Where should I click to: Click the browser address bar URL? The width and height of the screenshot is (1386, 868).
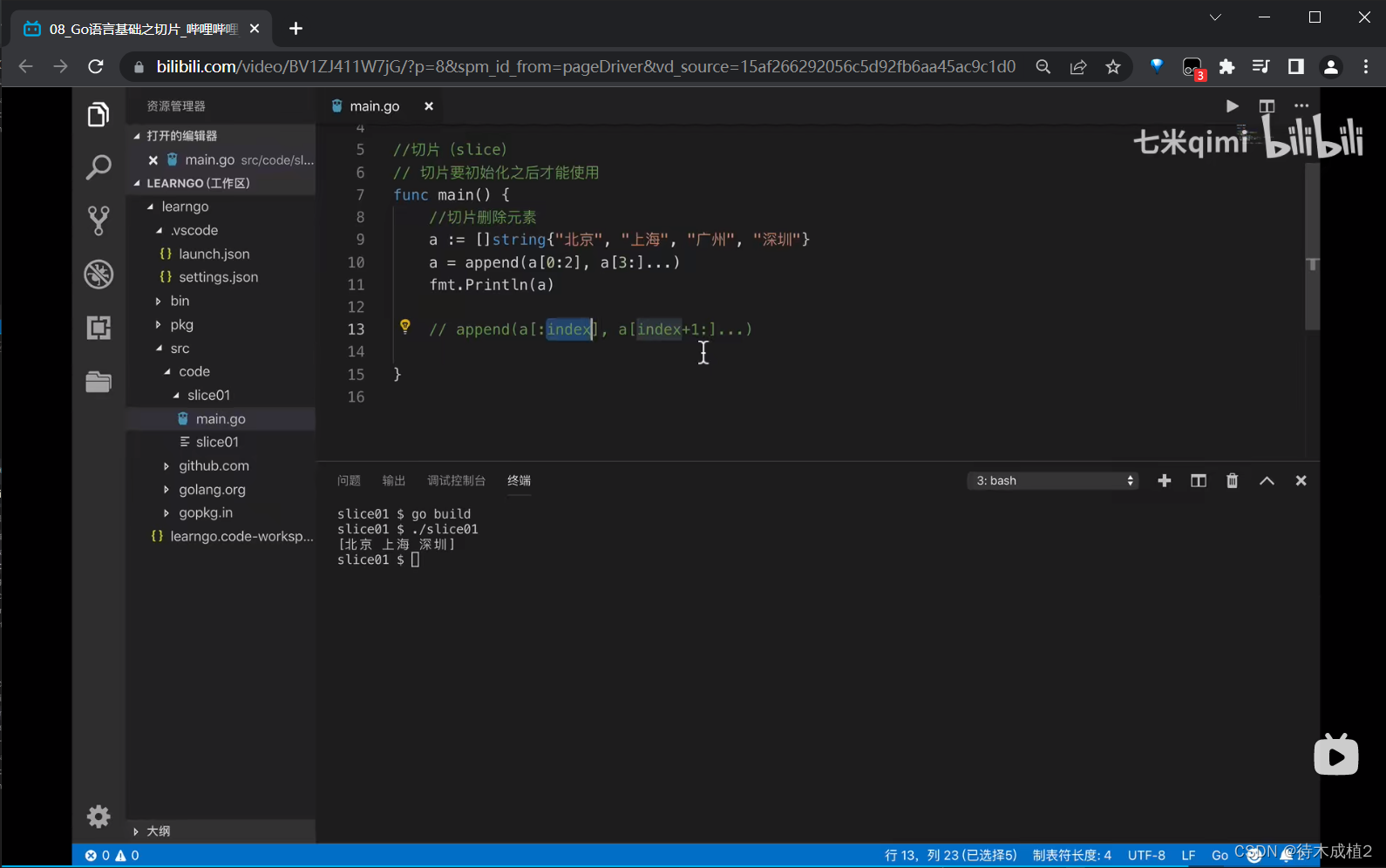586,67
